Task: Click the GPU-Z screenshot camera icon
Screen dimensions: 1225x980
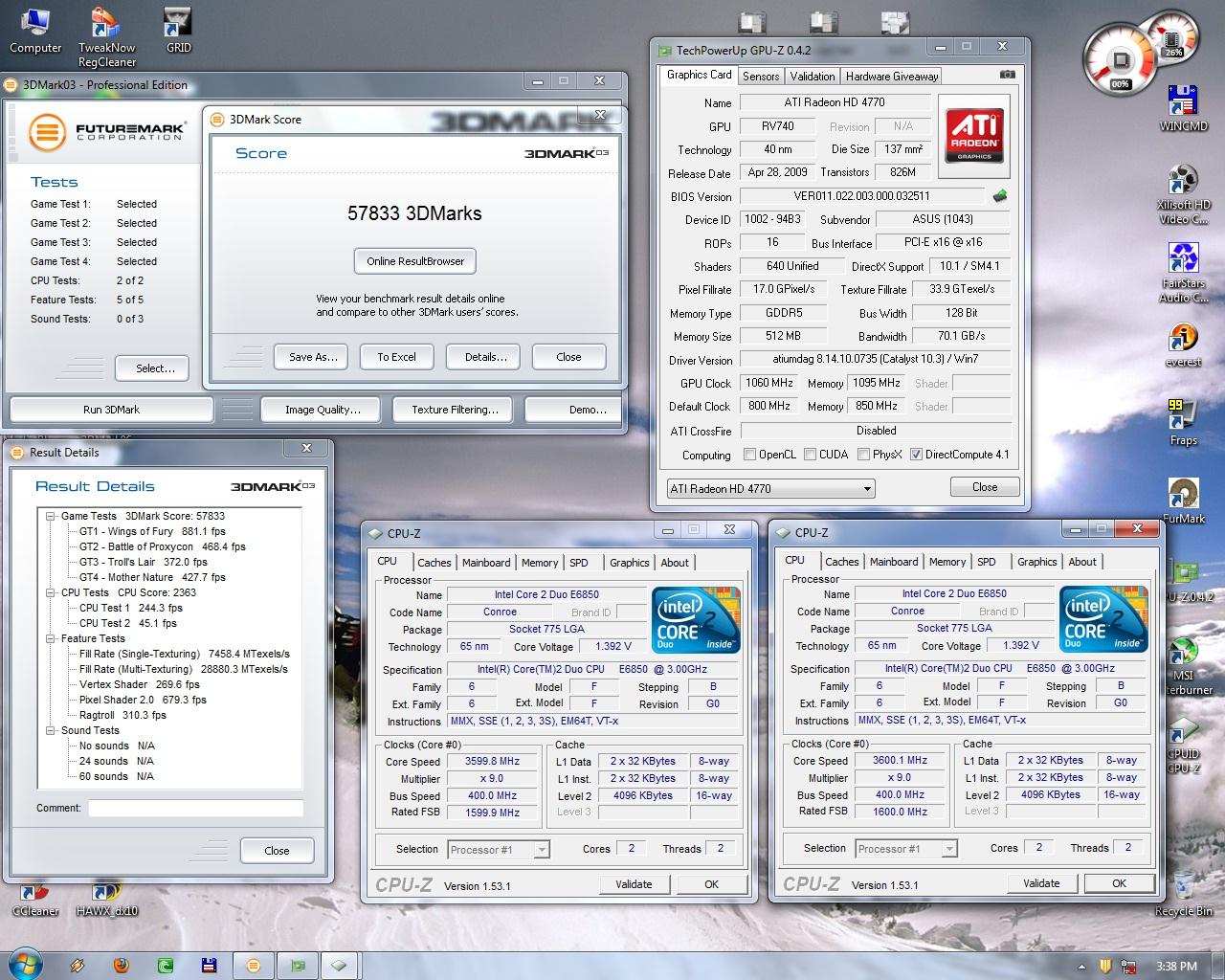Action: [x=1008, y=75]
